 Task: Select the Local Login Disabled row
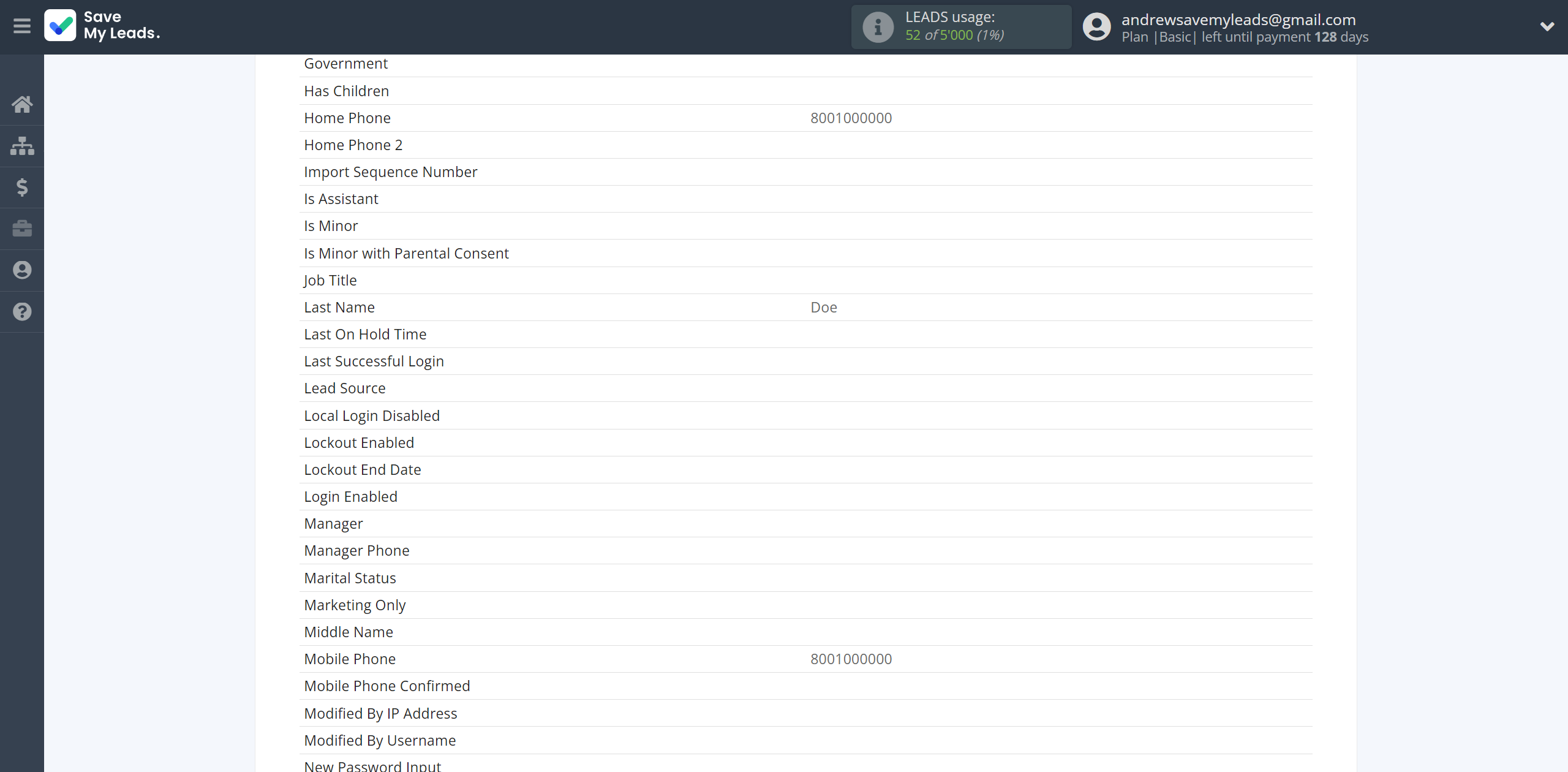pos(805,415)
